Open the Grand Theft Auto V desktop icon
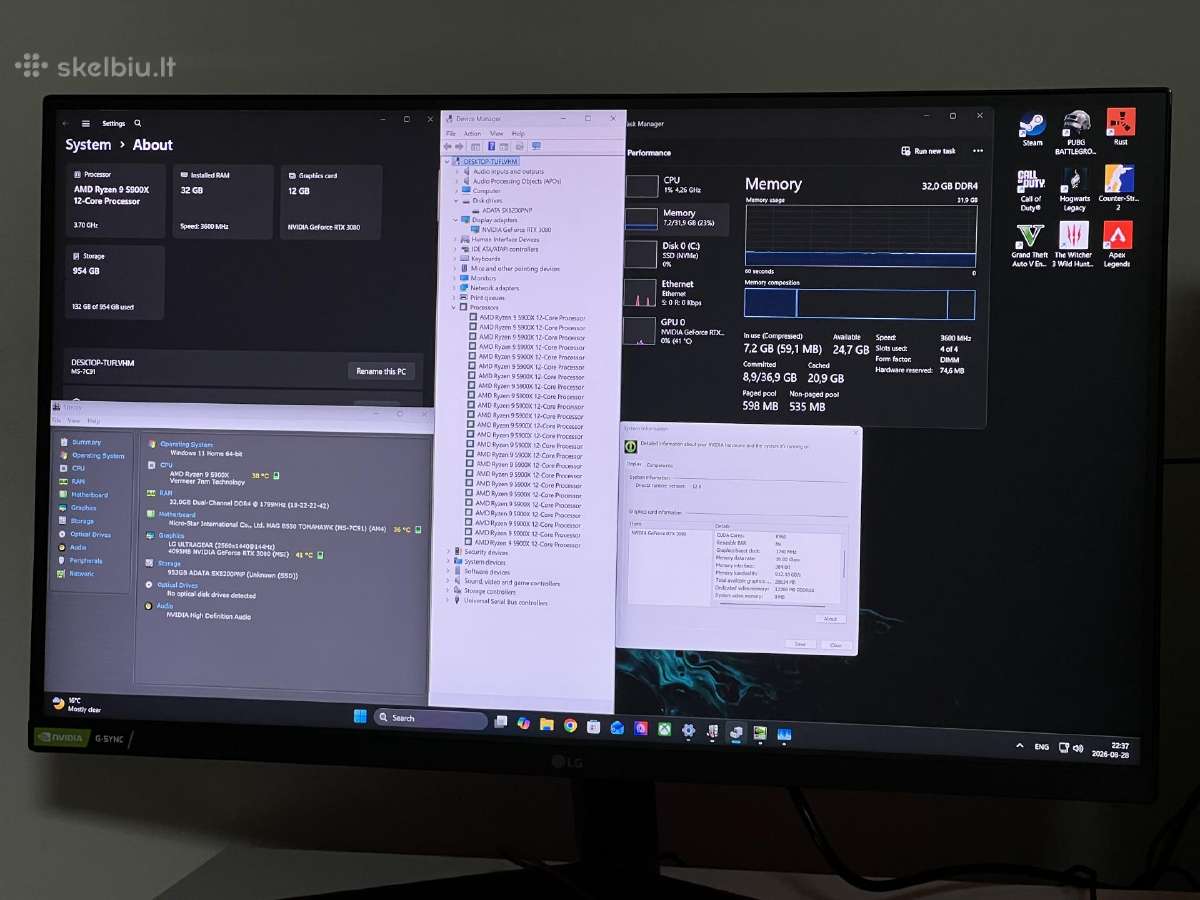This screenshot has height=900, width=1200. click(1029, 246)
